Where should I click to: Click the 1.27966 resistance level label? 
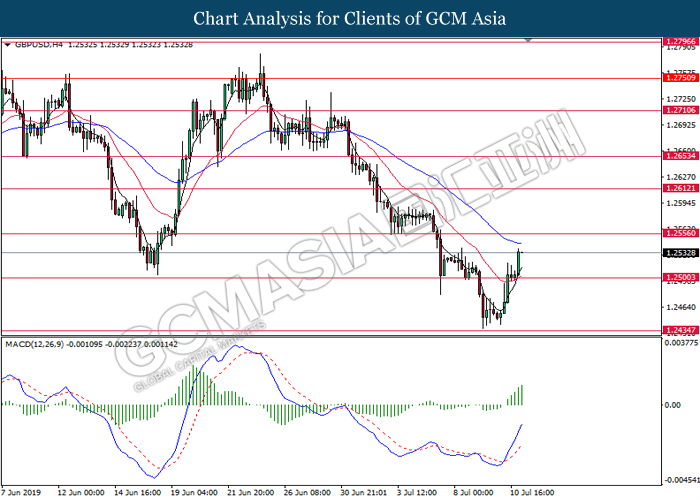[680, 42]
